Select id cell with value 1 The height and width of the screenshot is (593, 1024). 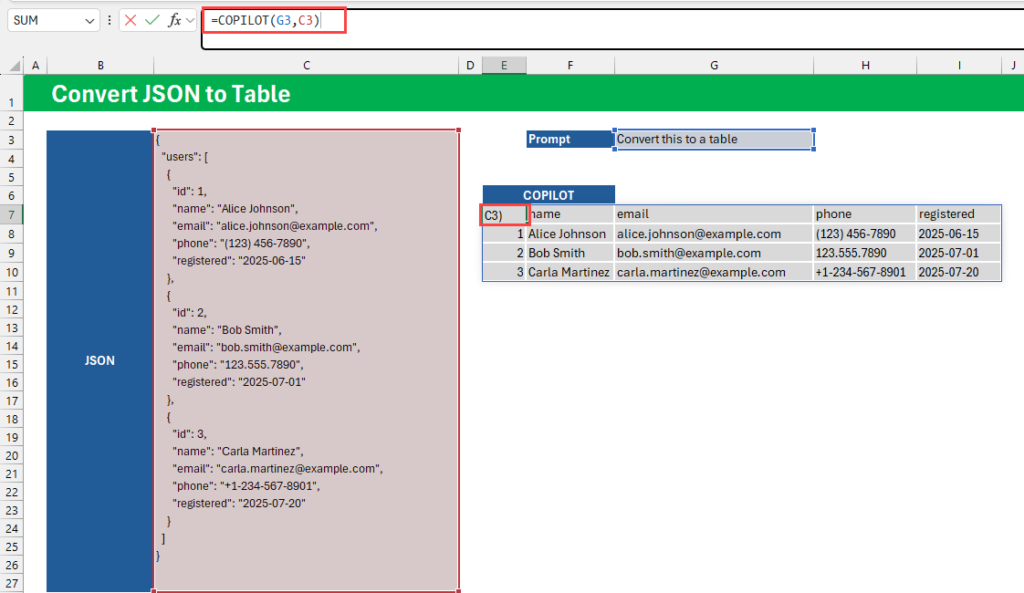click(x=504, y=234)
